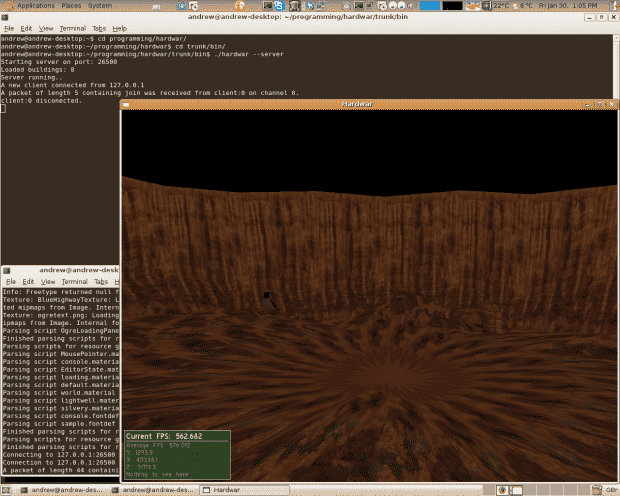Open File menu of upper terminal window
This screenshot has width=620, height=496.
[x=9, y=29]
